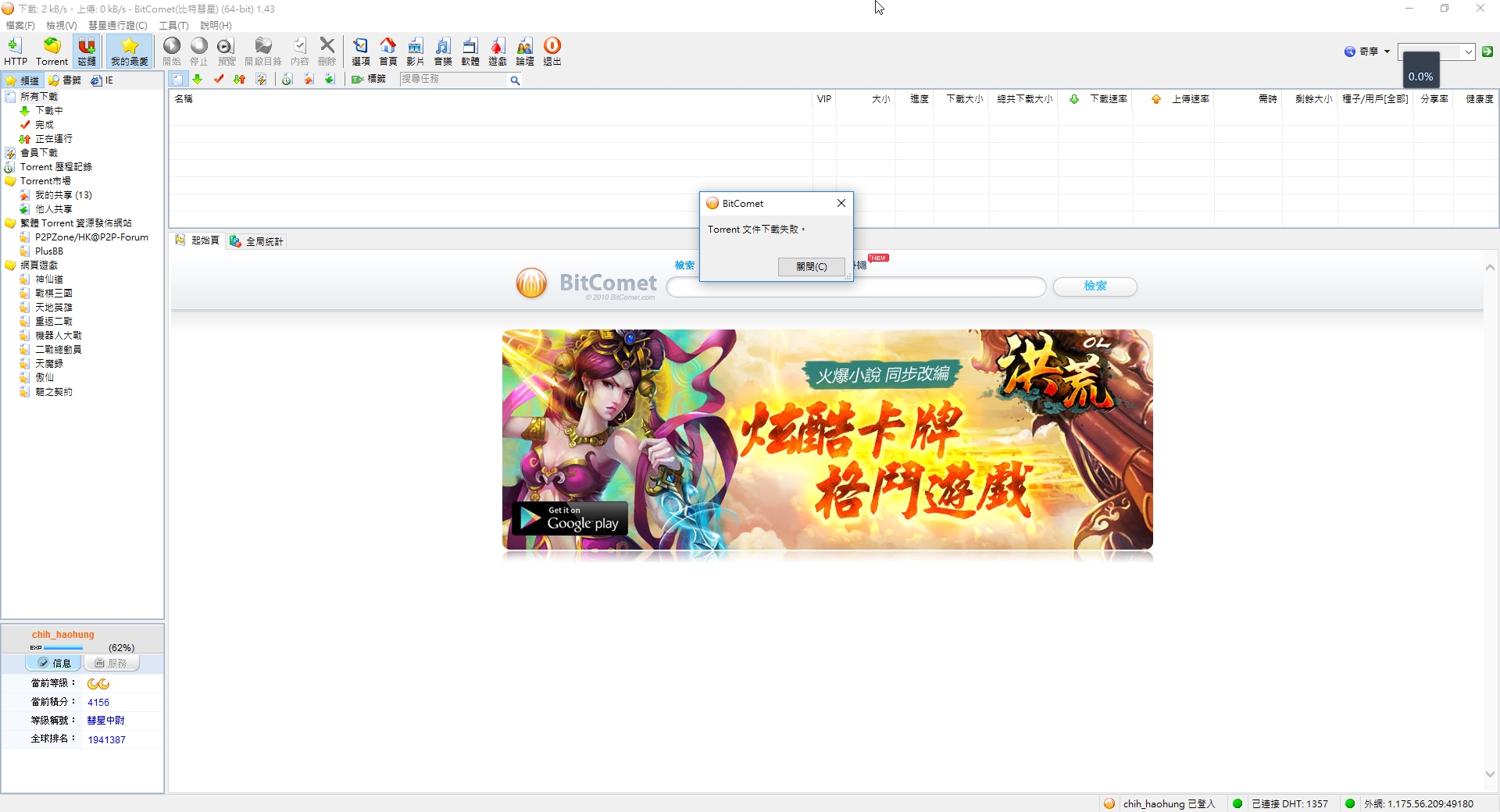Click the 服務 services button in user panel
The width and height of the screenshot is (1500, 812).
point(111,663)
